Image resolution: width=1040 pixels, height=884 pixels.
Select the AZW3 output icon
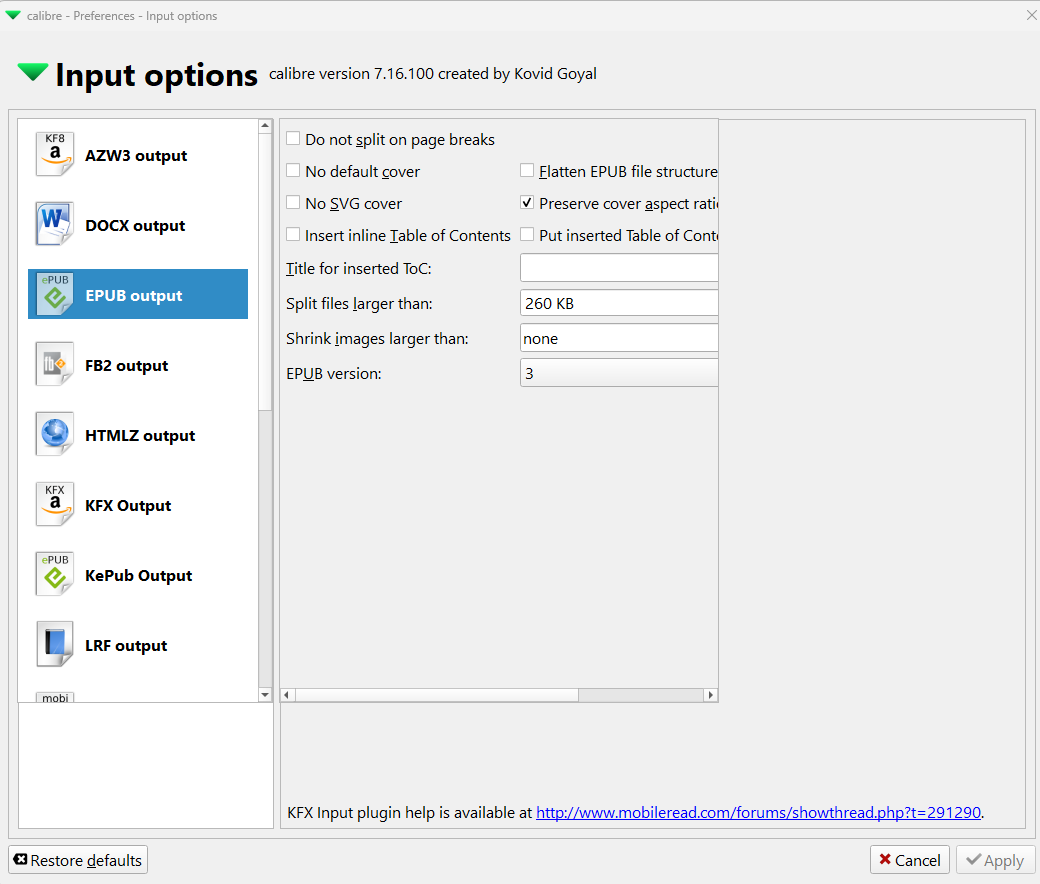[55, 155]
